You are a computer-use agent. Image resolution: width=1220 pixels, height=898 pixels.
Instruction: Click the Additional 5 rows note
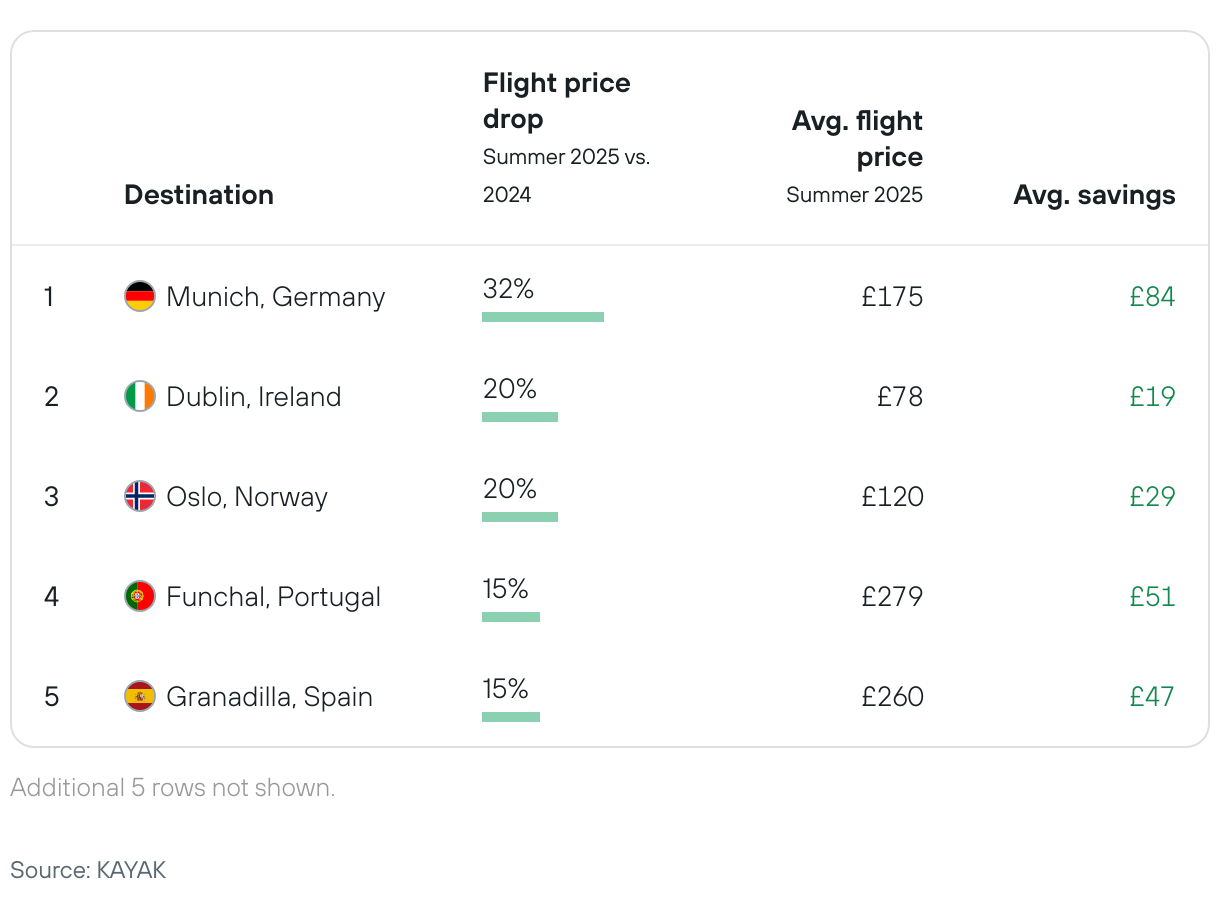click(173, 788)
